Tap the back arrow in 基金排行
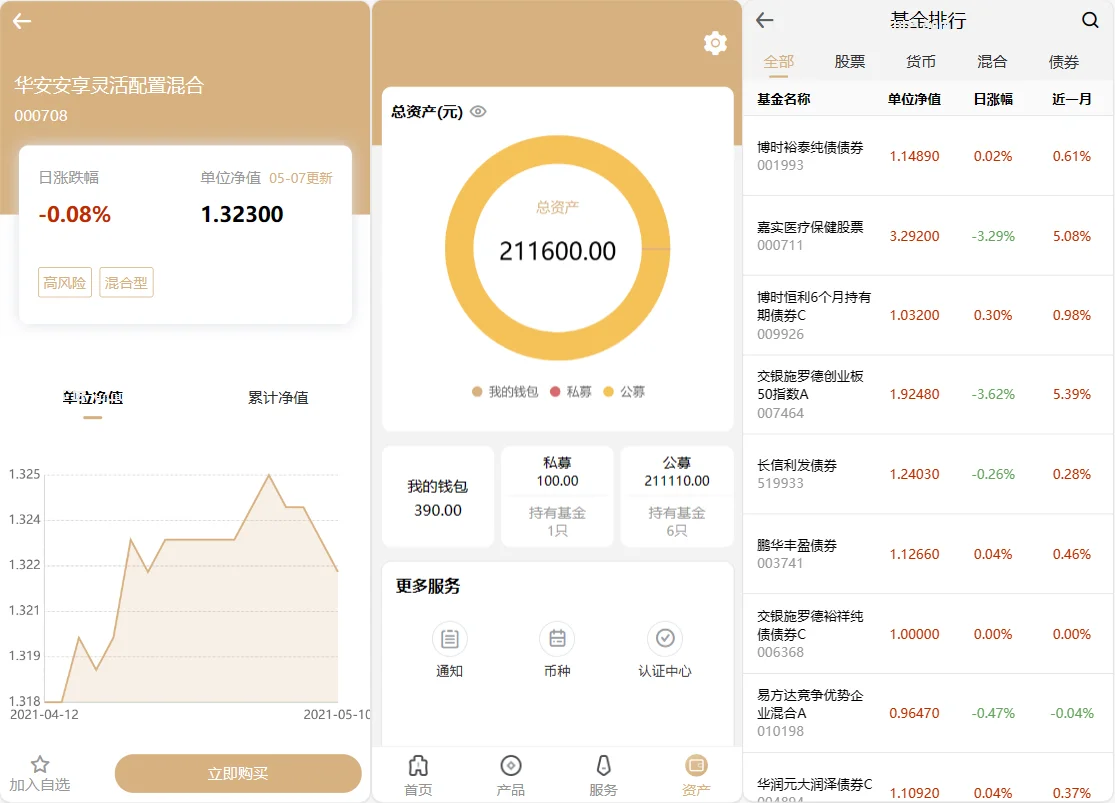This screenshot has height=803, width=1115. point(764,20)
